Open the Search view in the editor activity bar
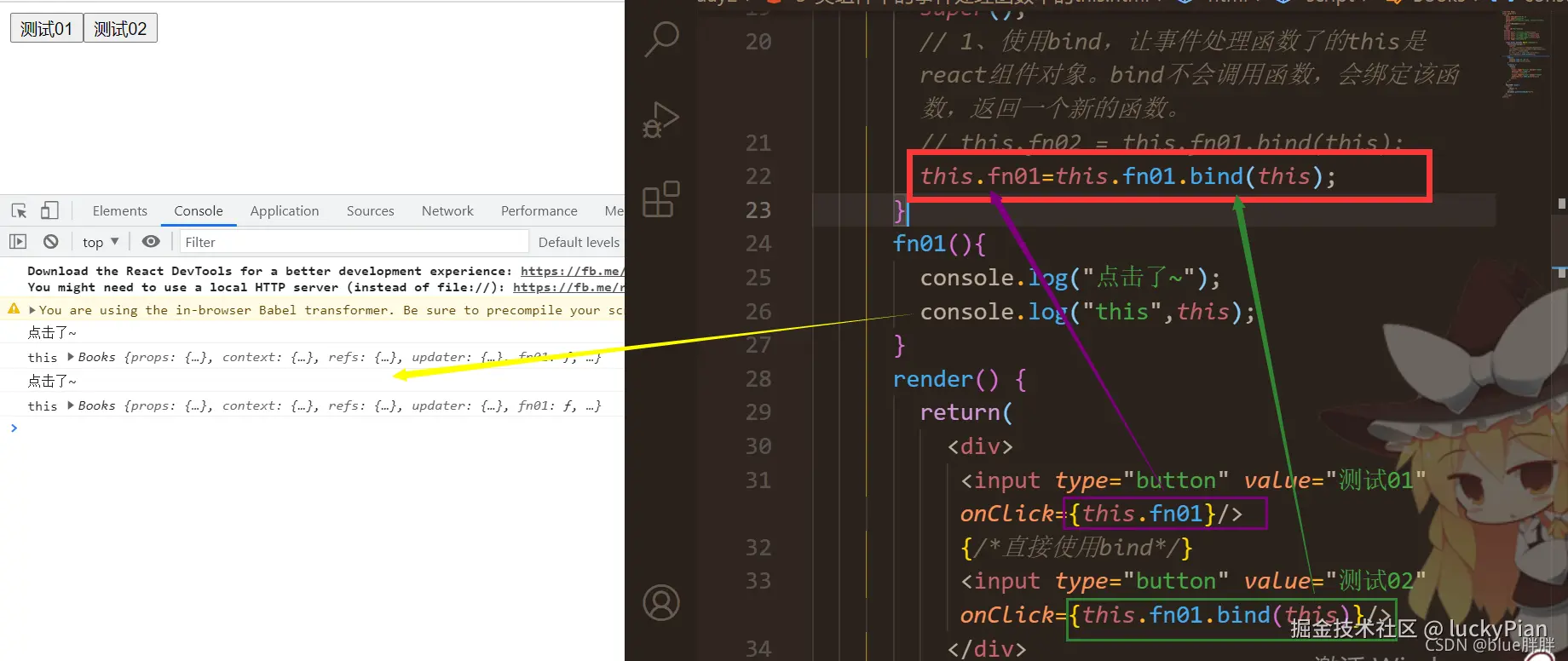 (661, 39)
